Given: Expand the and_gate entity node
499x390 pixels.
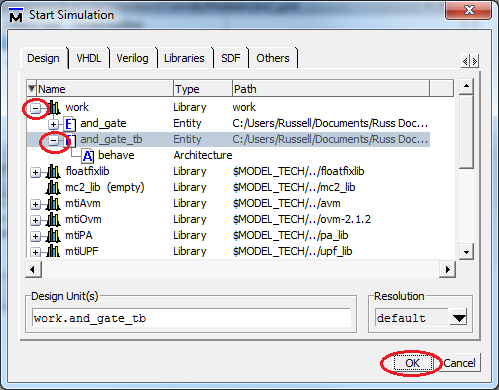Looking at the screenshot, I should tap(53, 124).
